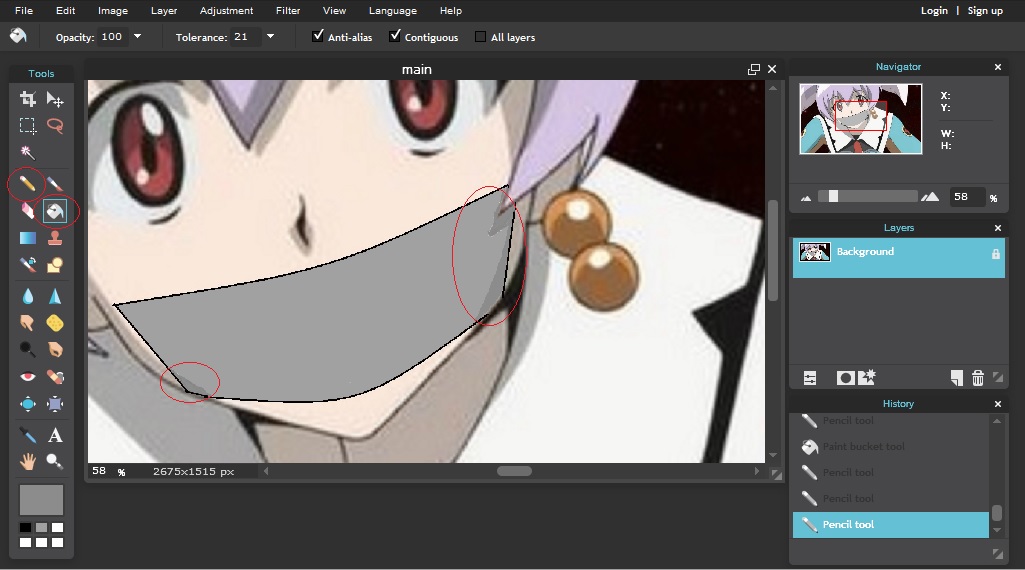Select the Zoom magnifier tool

55,462
